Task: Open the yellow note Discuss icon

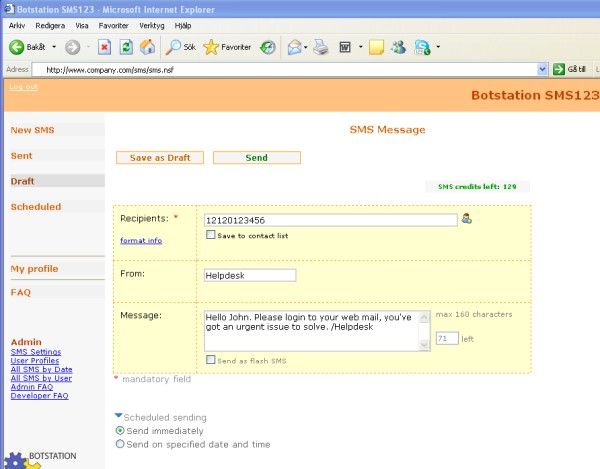Action: pyautogui.click(x=376, y=47)
